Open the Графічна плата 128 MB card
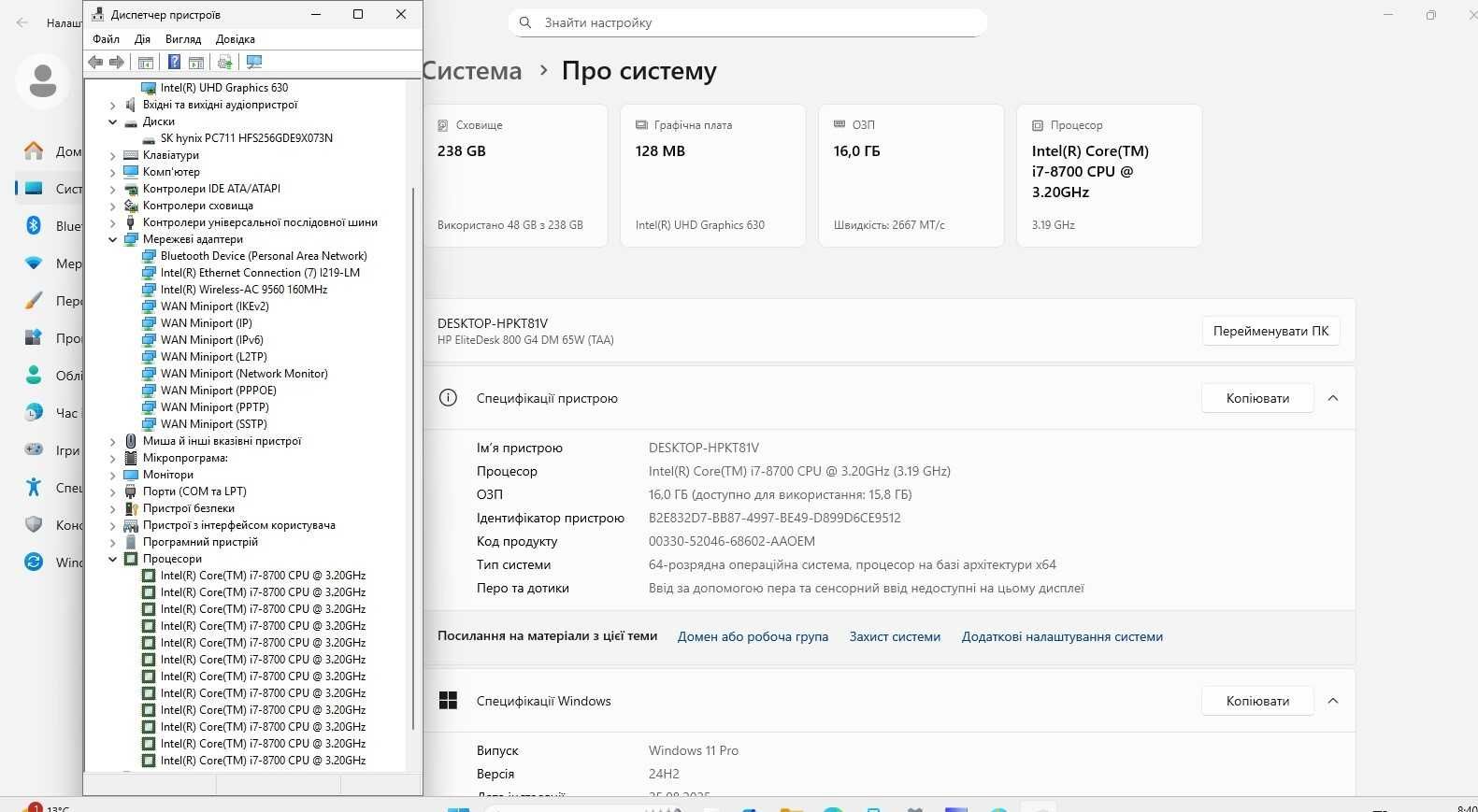Viewport: 1478px width, 812px height. [712, 176]
